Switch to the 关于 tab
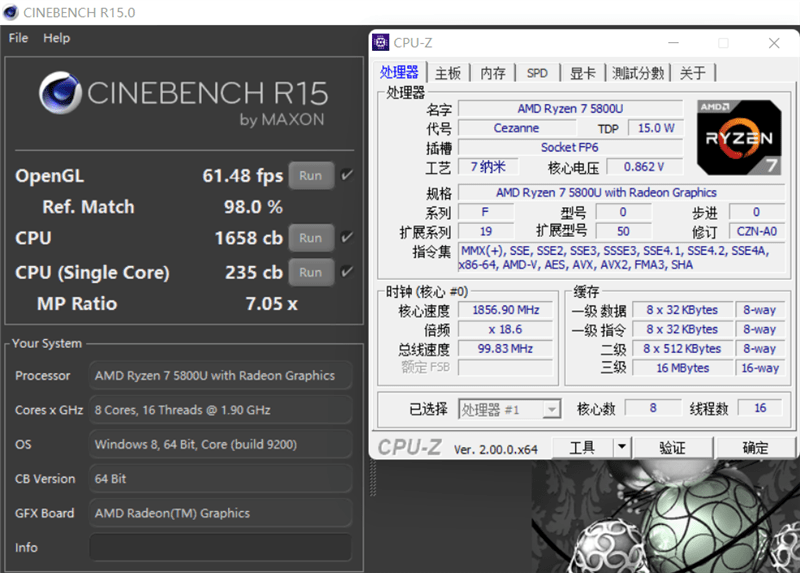Image resolution: width=800 pixels, height=573 pixels. coord(693,73)
